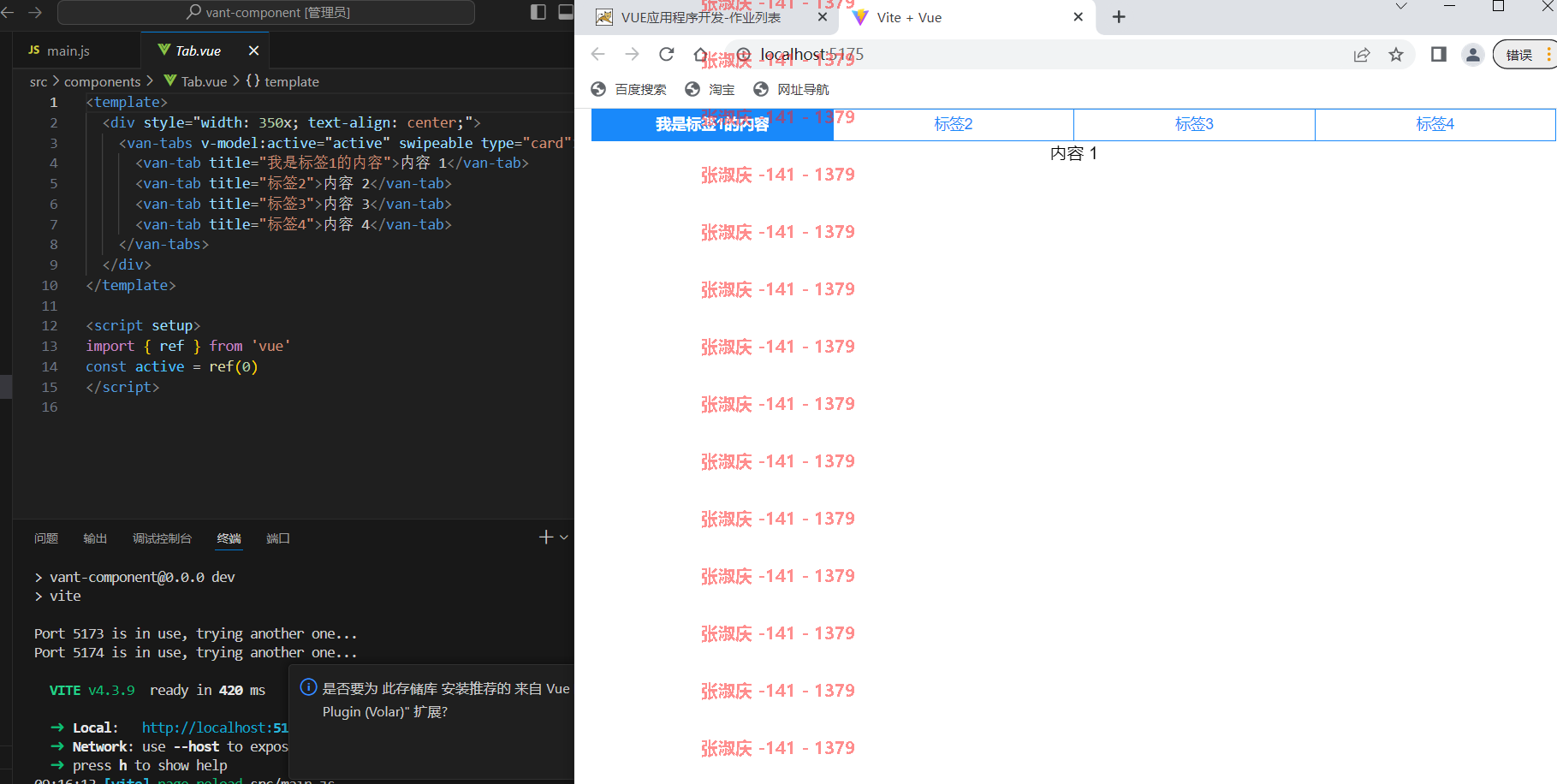Click the 错误 update button

(1524, 55)
